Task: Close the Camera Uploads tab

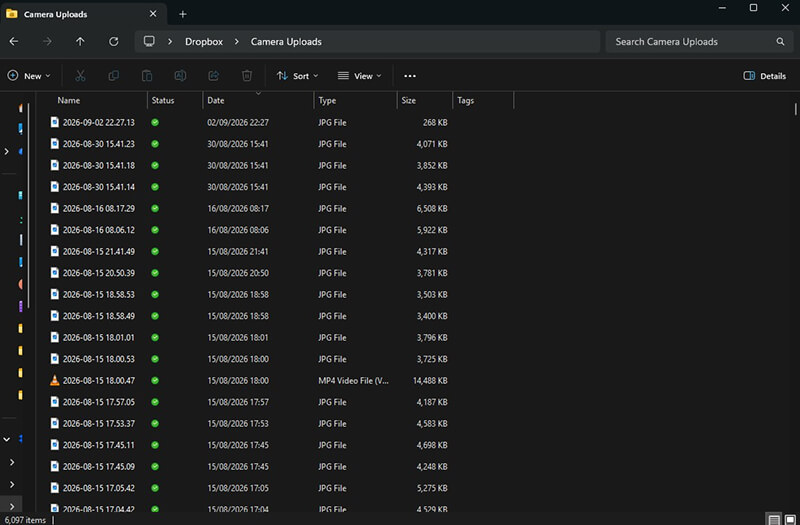Action: click(153, 14)
